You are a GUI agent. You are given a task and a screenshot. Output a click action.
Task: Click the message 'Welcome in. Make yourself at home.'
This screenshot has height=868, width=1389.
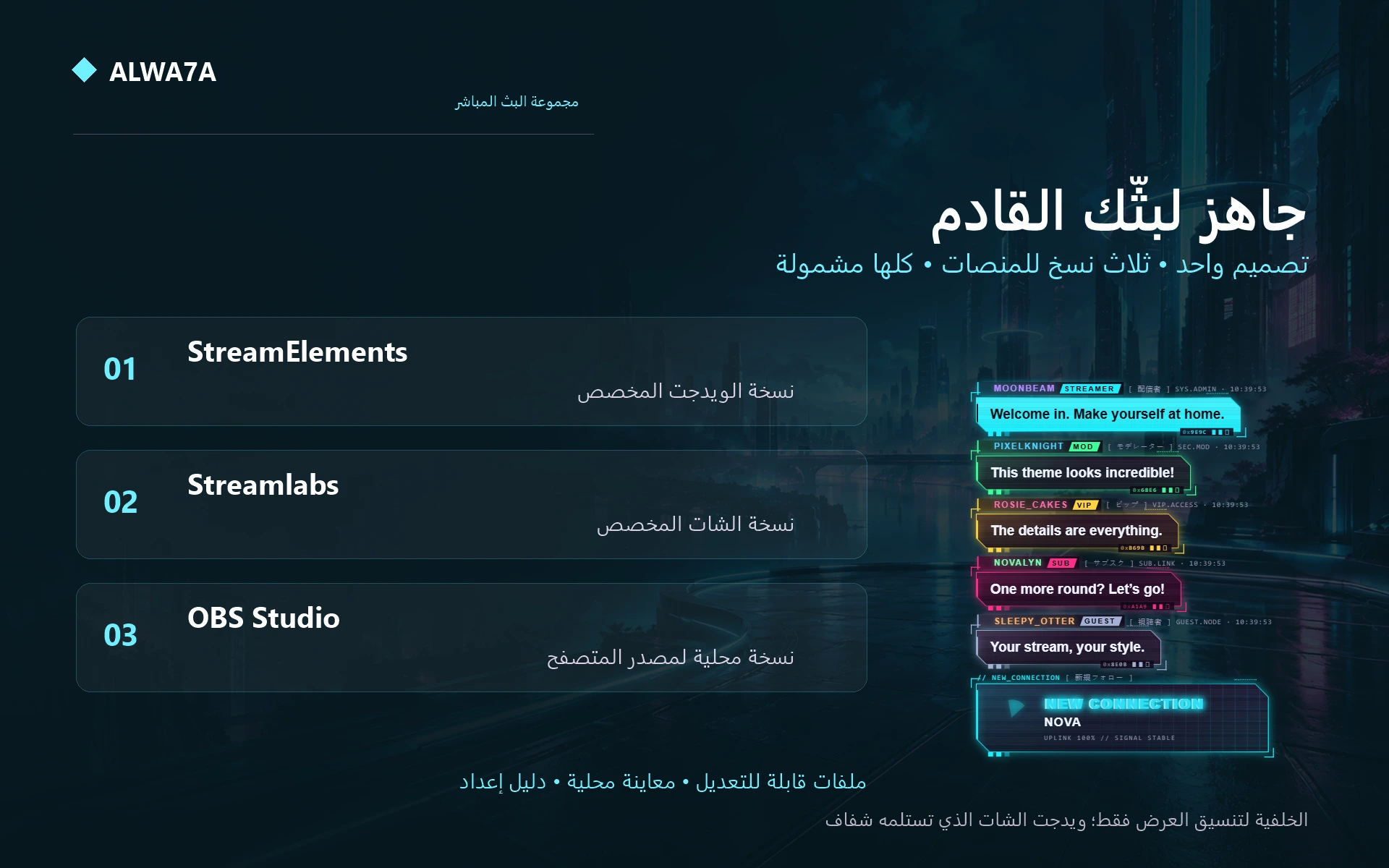[1108, 414]
